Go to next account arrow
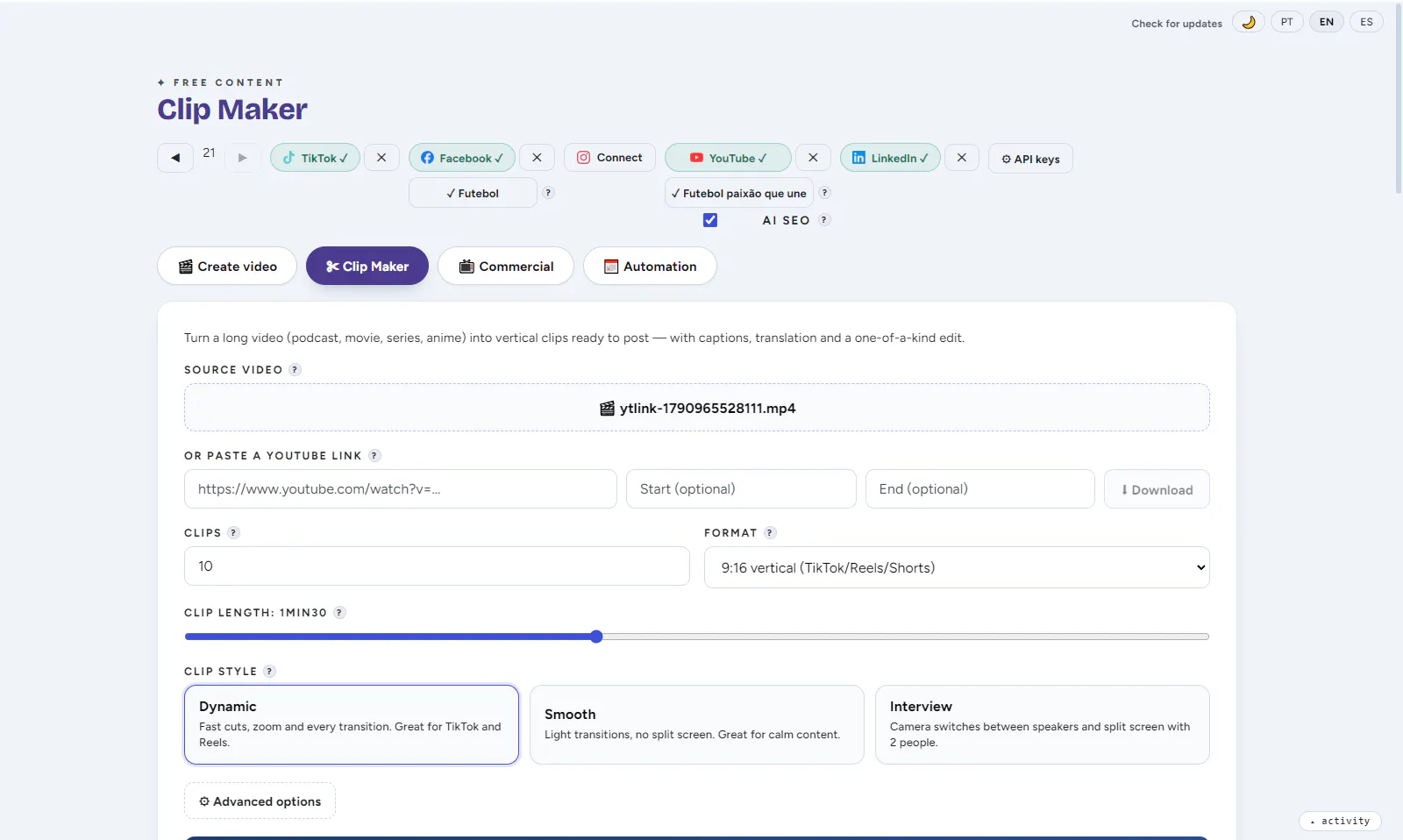 243,158
